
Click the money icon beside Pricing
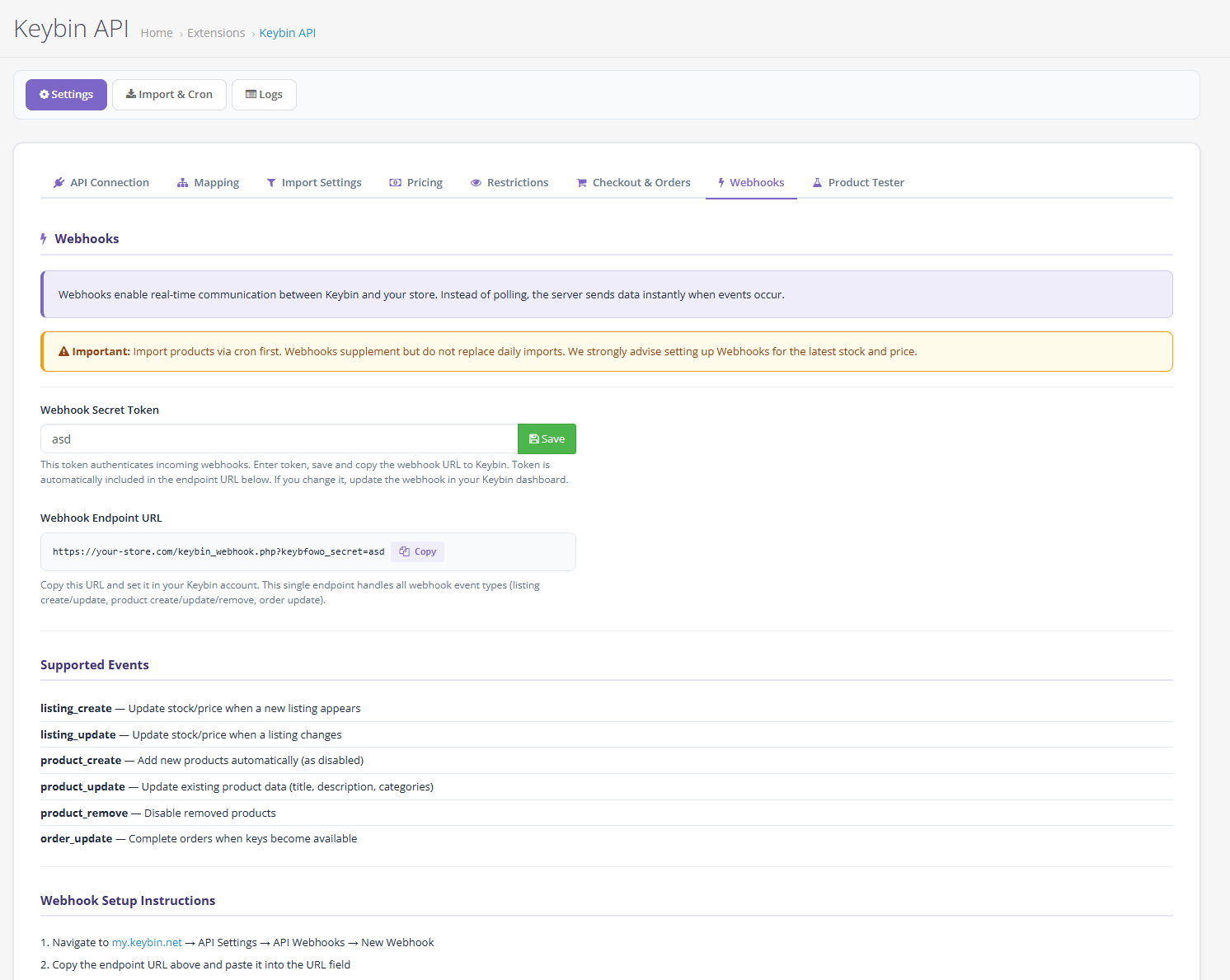coord(396,183)
